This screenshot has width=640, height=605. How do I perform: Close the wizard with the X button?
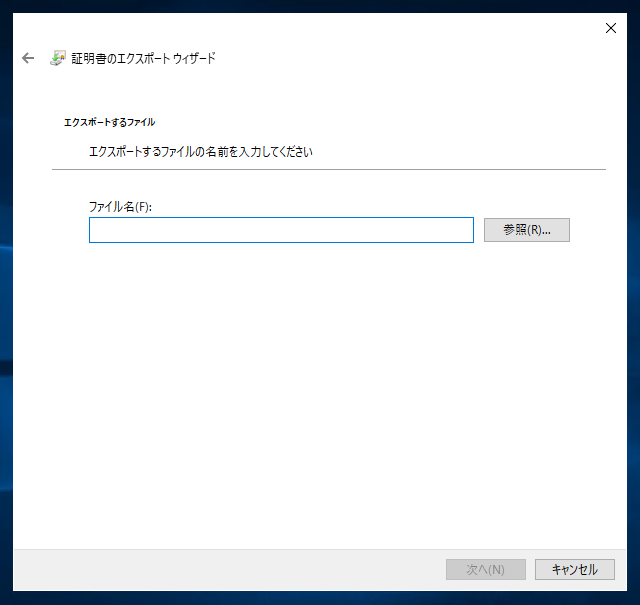(611, 28)
